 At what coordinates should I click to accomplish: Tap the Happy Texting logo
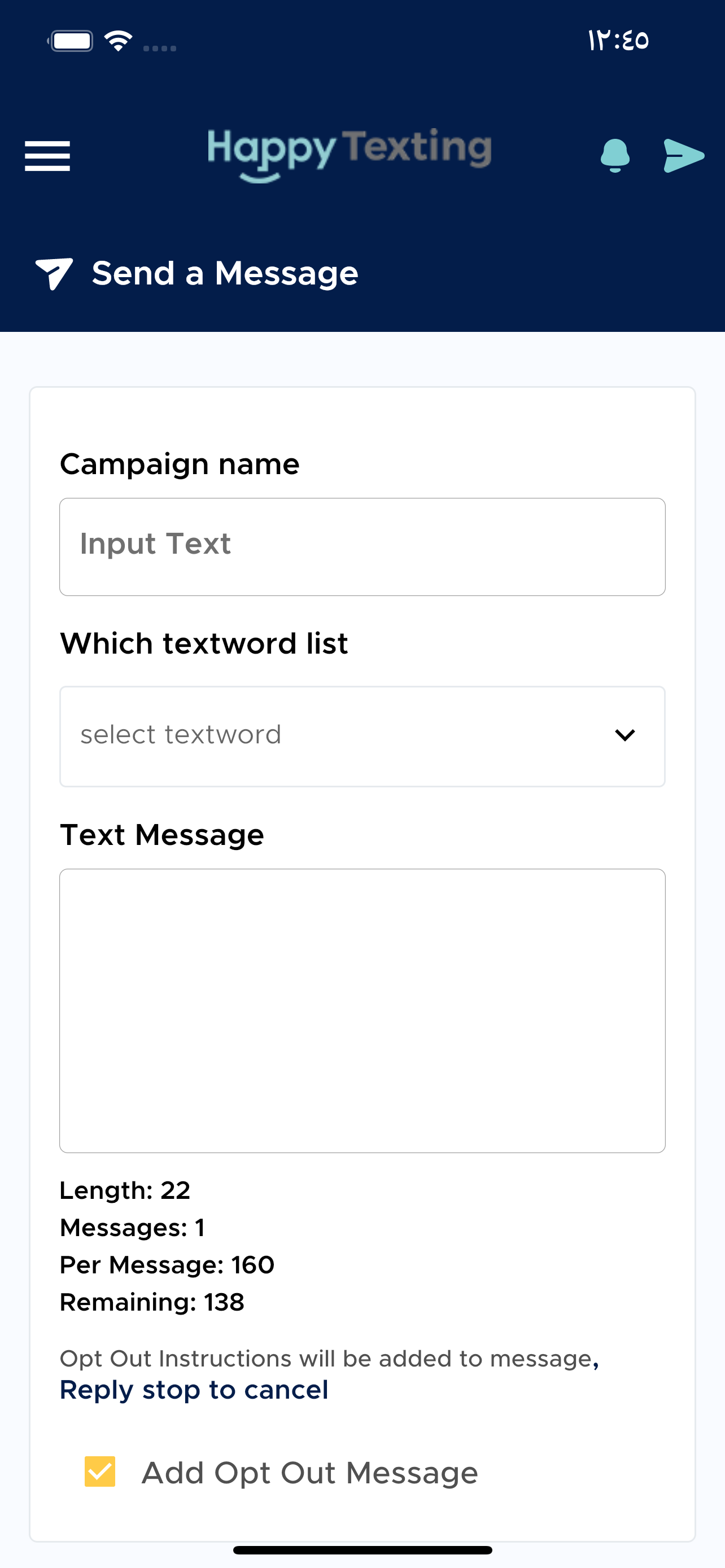[x=350, y=155]
